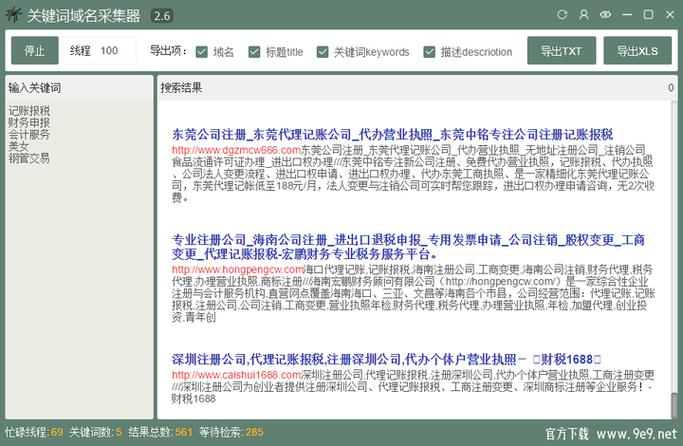This screenshot has height=446, width=683.
Task: Close the collector window
Action: coord(670,15)
